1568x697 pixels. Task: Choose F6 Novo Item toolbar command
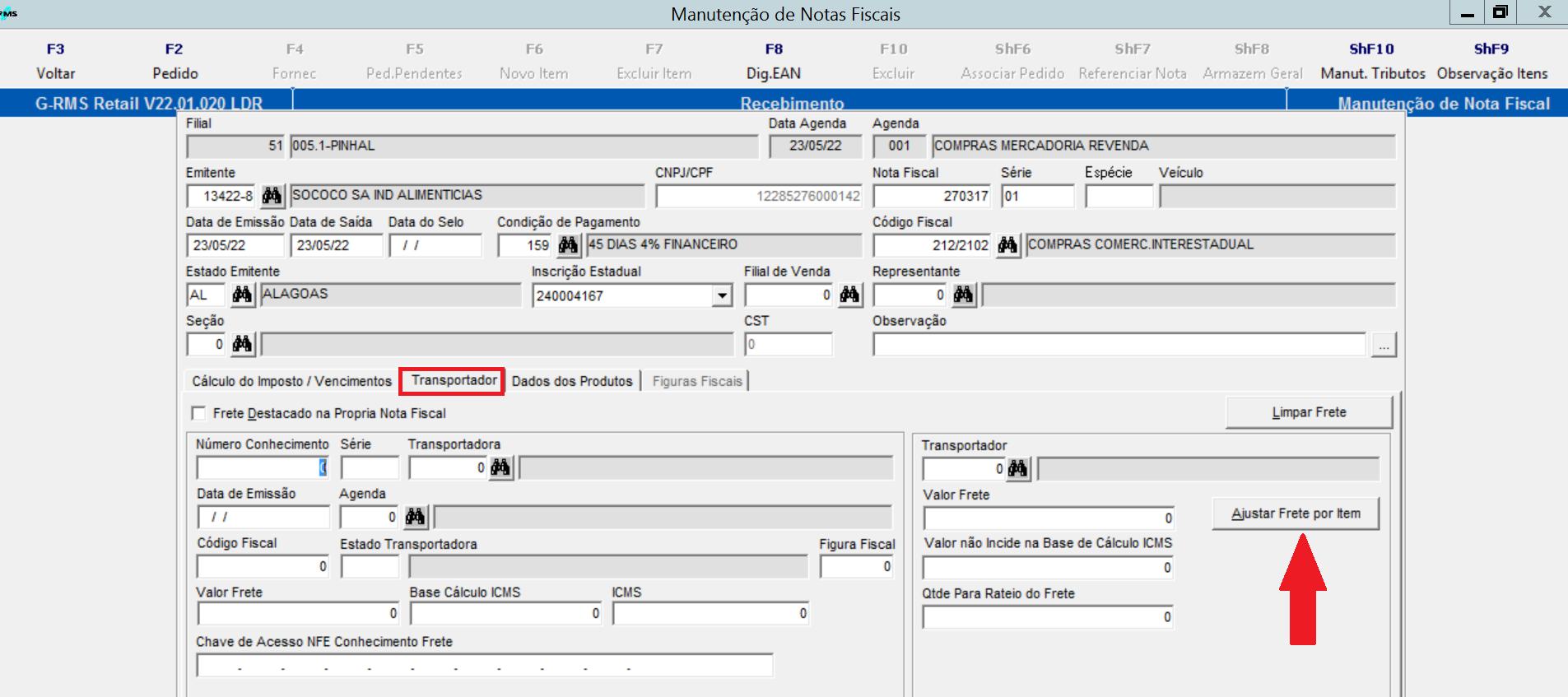pyautogui.click(x=534, y=61)
